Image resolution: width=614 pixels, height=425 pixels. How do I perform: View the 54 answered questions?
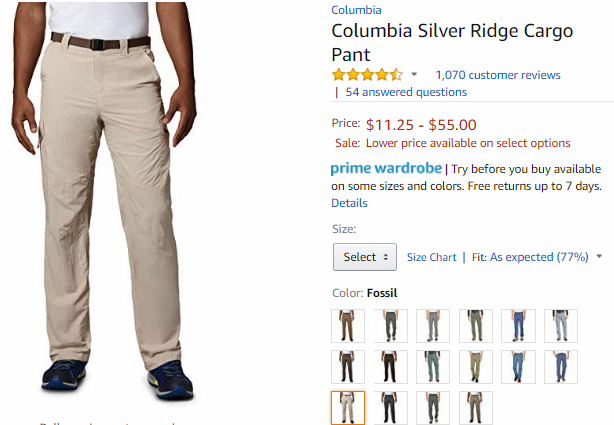pos(406,92)
